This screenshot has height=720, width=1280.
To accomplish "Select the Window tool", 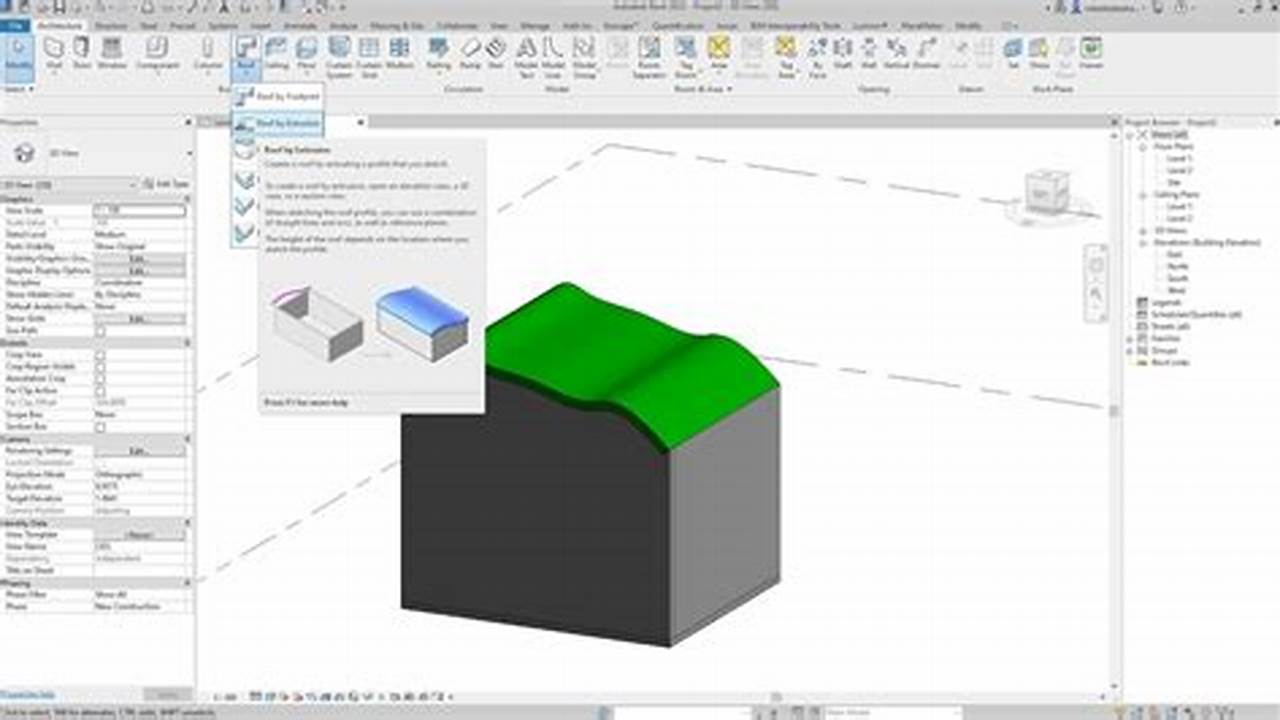I will point(110,48).
